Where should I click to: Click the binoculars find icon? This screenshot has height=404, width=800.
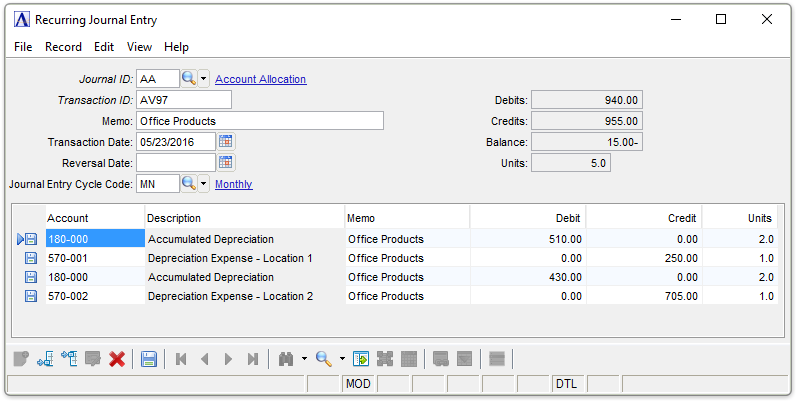286,359
